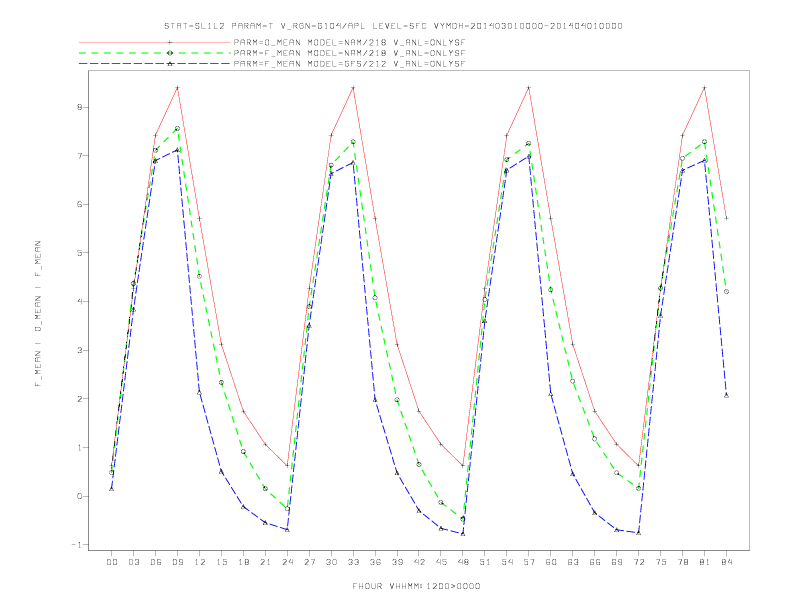The width and height of the screenshot is (792, 612).
Task: Click y-axis tick label 5
Action: click(x=80, y=253)
